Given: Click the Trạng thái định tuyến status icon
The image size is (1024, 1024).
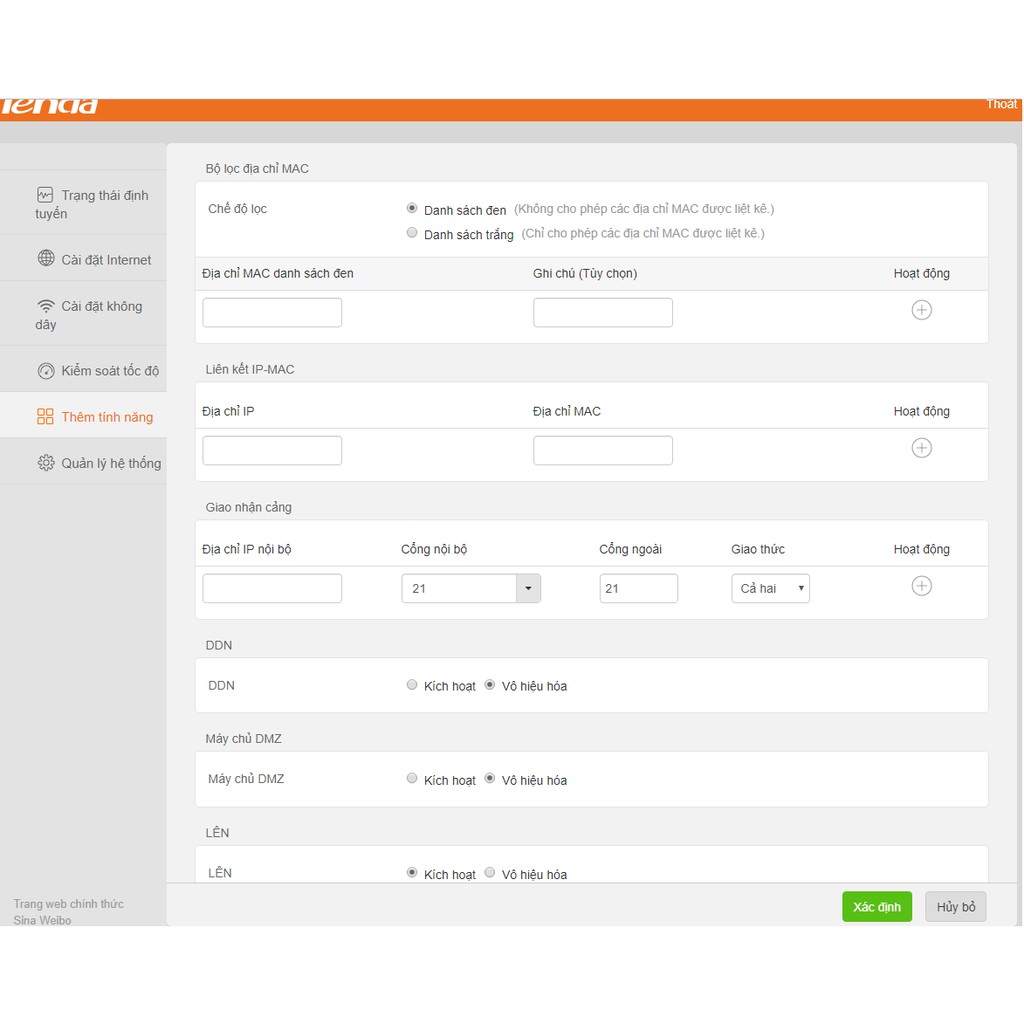Looking at the screenshot, I should pos(45,195).
